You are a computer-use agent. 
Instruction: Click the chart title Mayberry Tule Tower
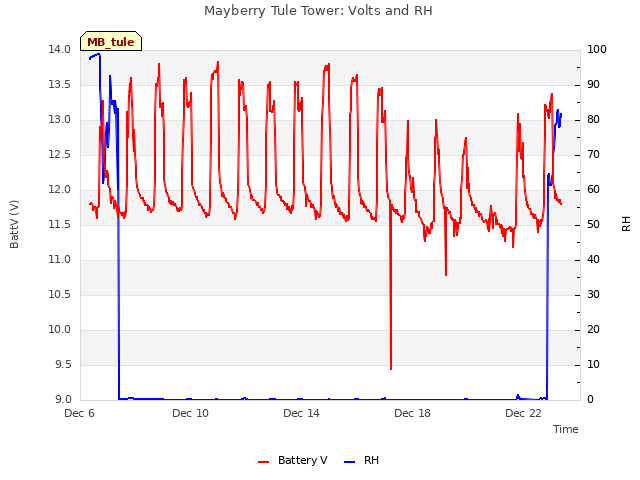click(x=318, y=10)
